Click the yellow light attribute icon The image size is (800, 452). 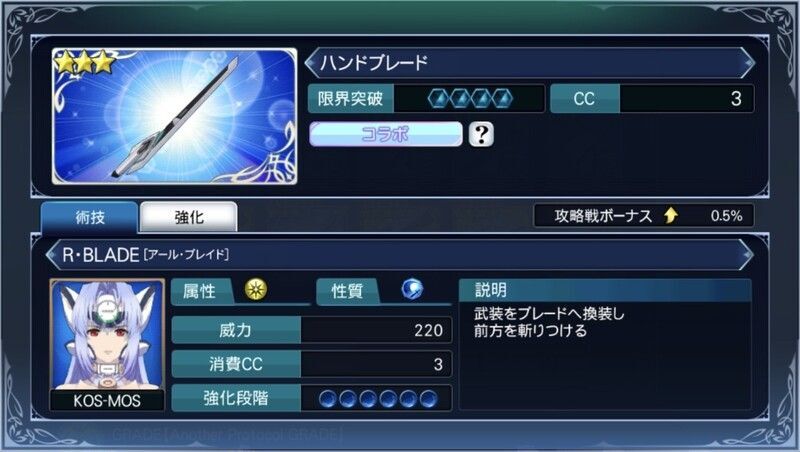pos(256,289)
